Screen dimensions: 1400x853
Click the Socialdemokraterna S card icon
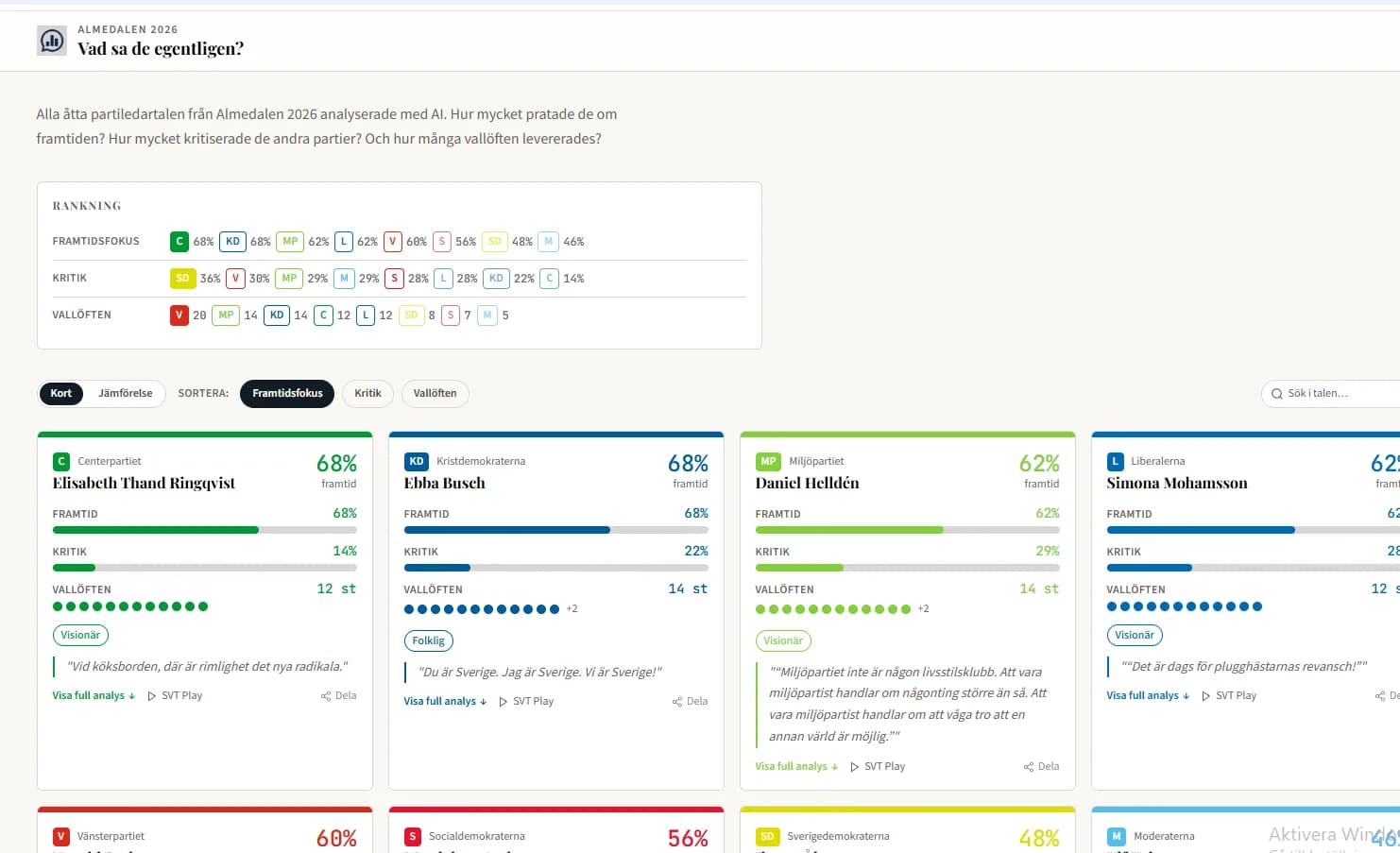coord(413,837)
